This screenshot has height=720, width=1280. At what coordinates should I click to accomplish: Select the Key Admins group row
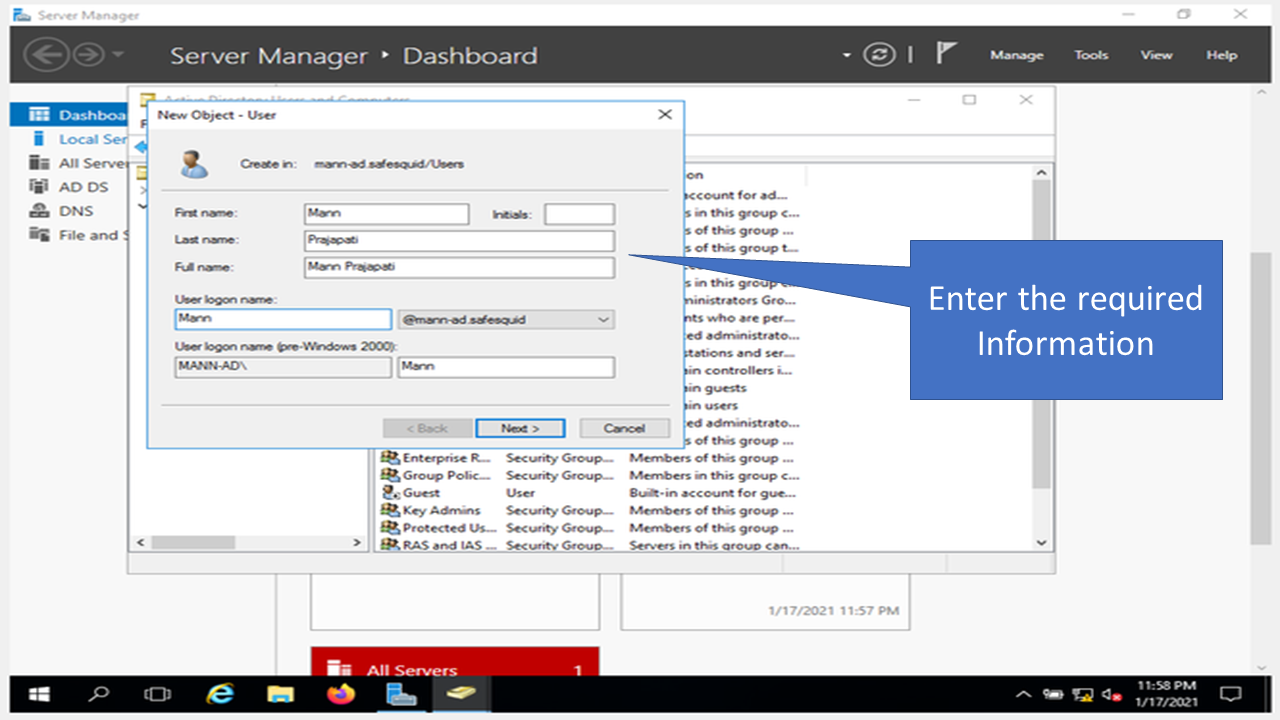590,511
